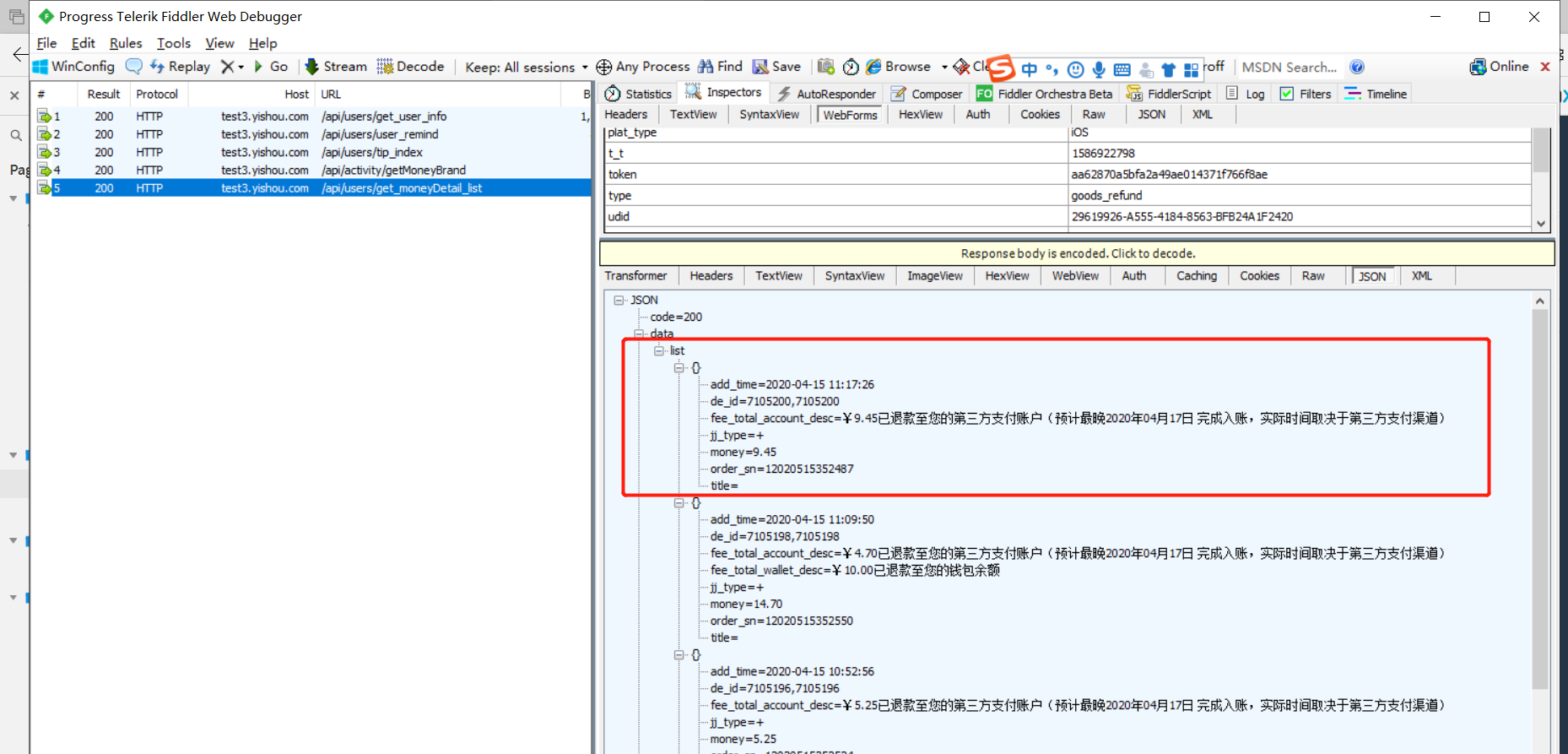The width and height of the screenshot is (1568, 754).
Task: Click the WinConfig toolbar button
Action: point(73,67)
